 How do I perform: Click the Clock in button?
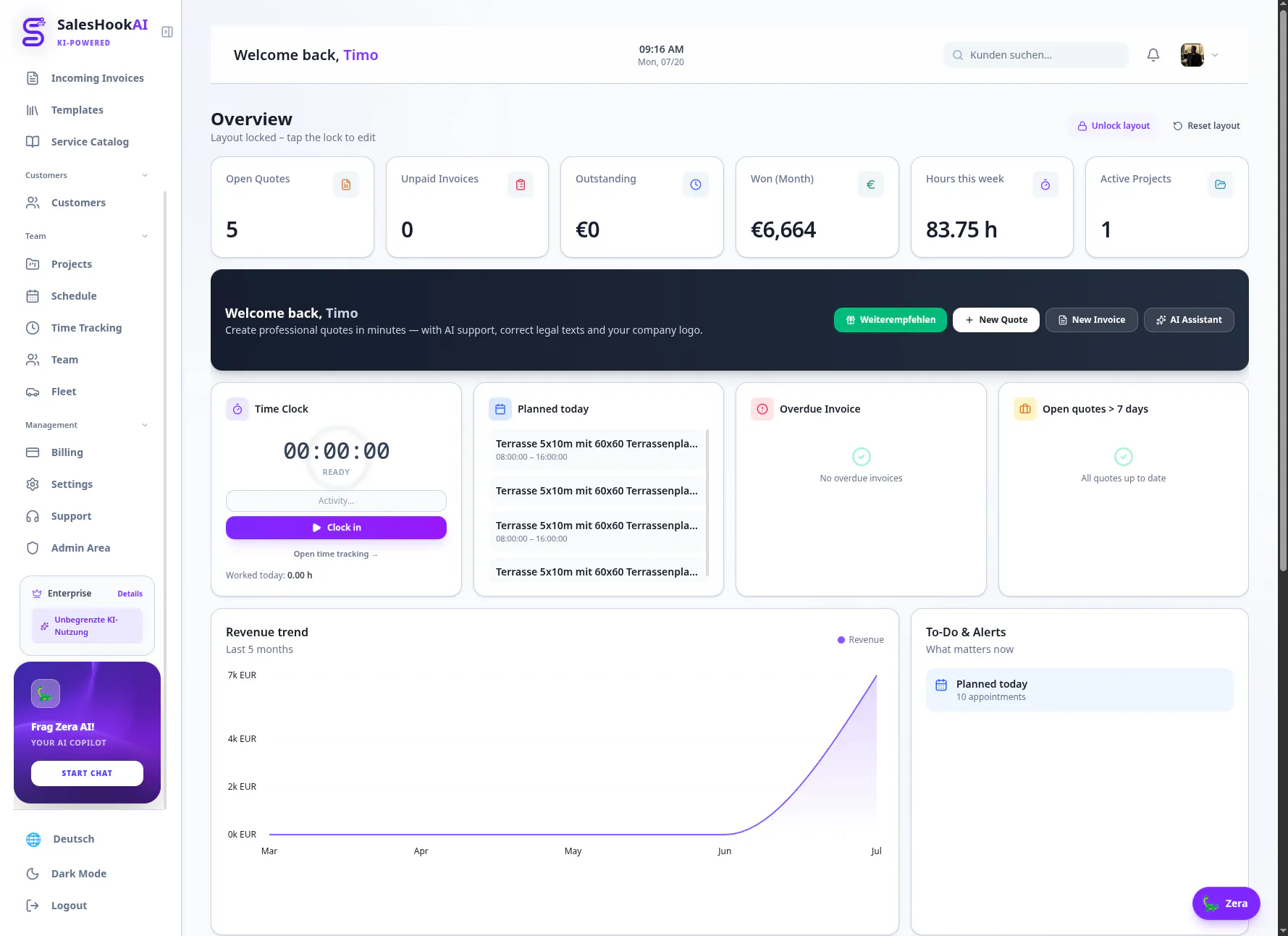(336, 528)
